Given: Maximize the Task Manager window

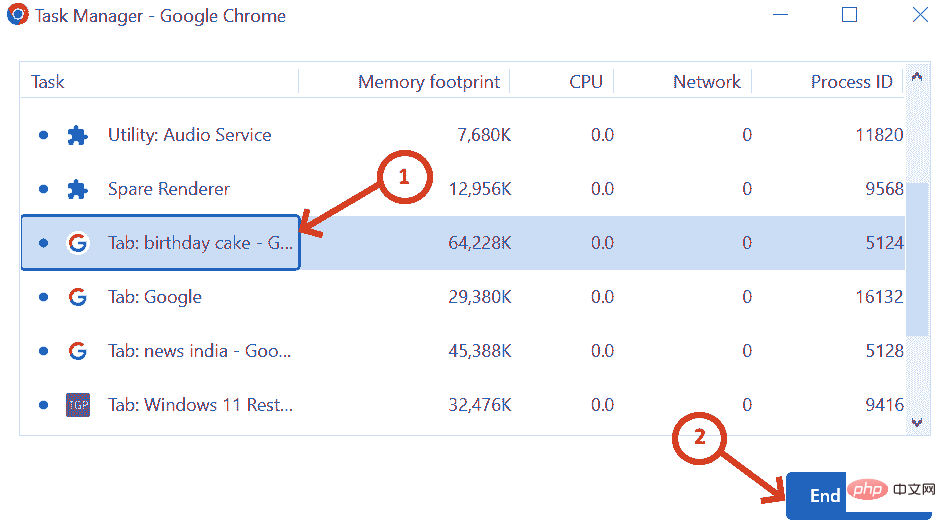Looking at the screenshot, I should [849, 15].
